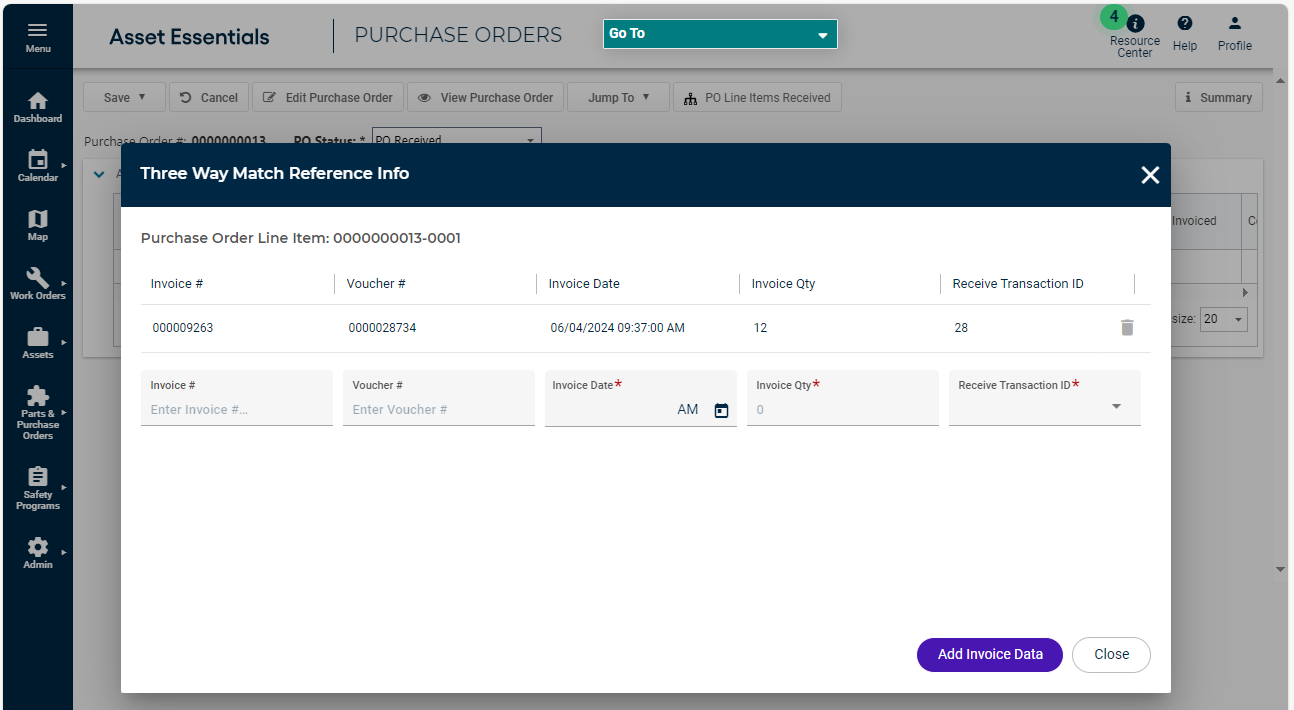Open Safety Programs sidebar section
1294x710 pixels.
tap(37, 489)
